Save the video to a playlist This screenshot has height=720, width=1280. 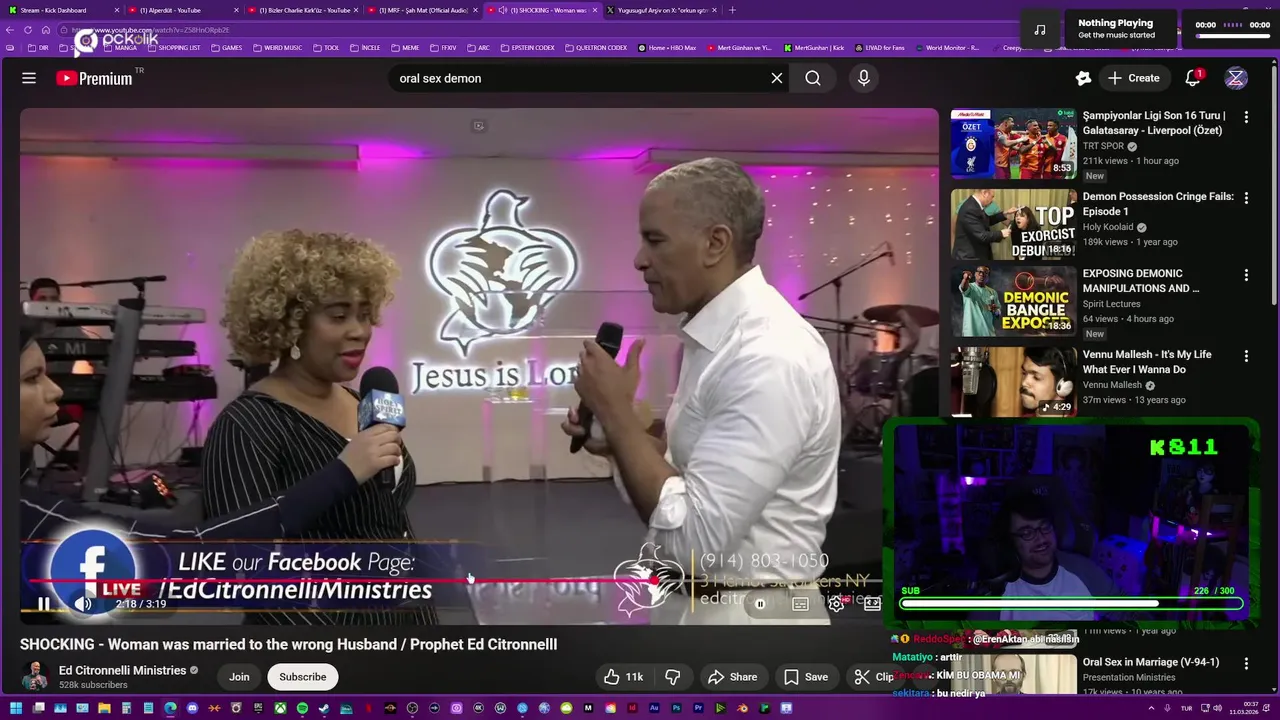tap(806, 677)
